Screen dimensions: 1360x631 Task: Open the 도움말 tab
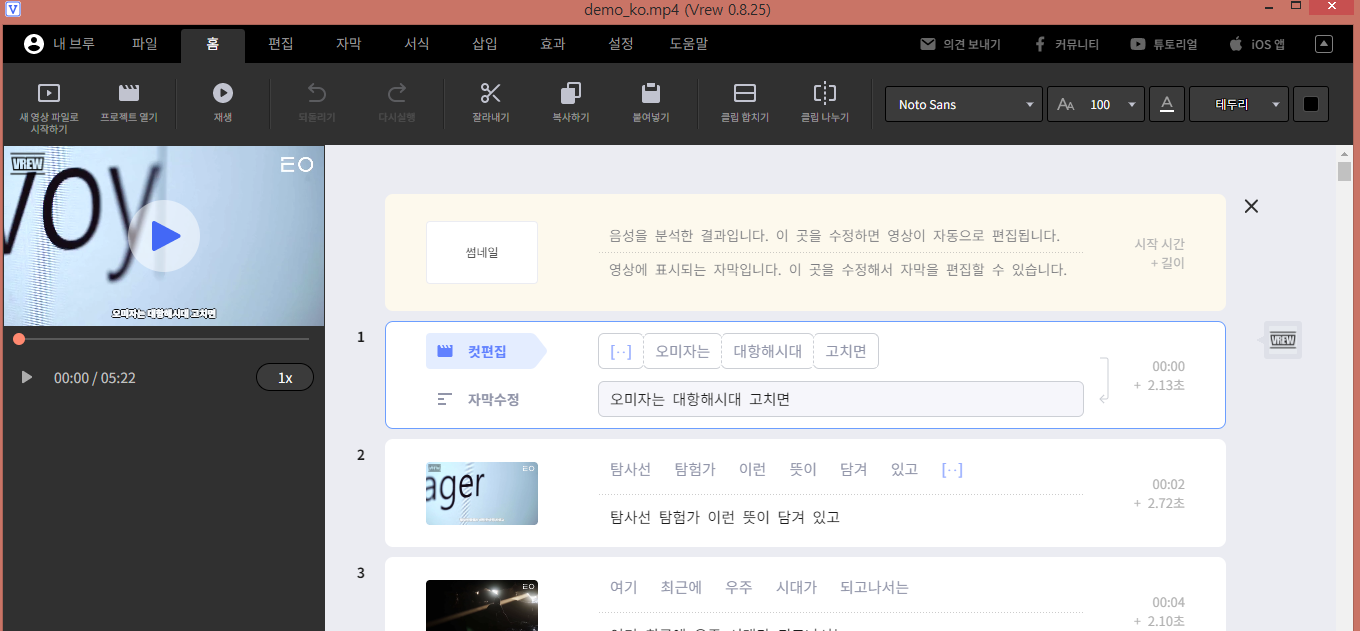point(689,44)
